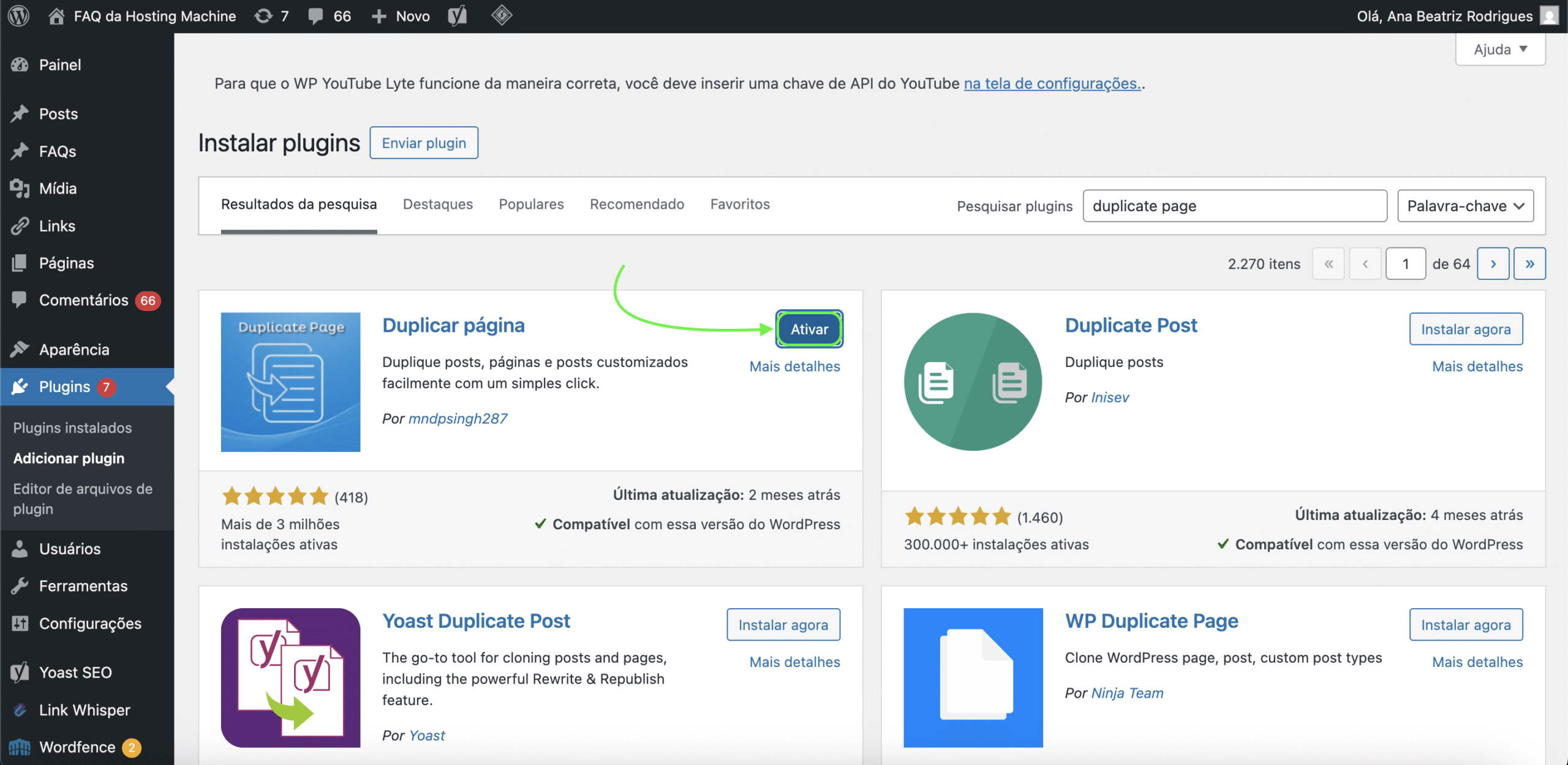Open Mais detalhes for WP Duplicate Page

[1477, 663]
